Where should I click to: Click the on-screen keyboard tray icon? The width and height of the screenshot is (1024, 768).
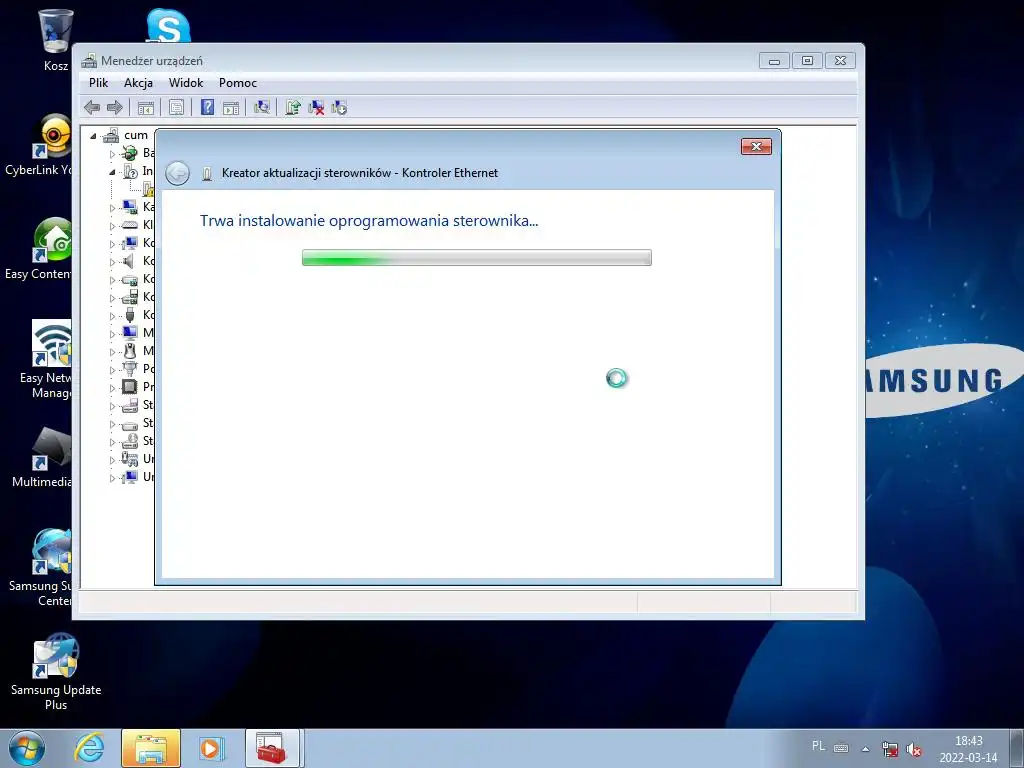(x=841, y=748)
